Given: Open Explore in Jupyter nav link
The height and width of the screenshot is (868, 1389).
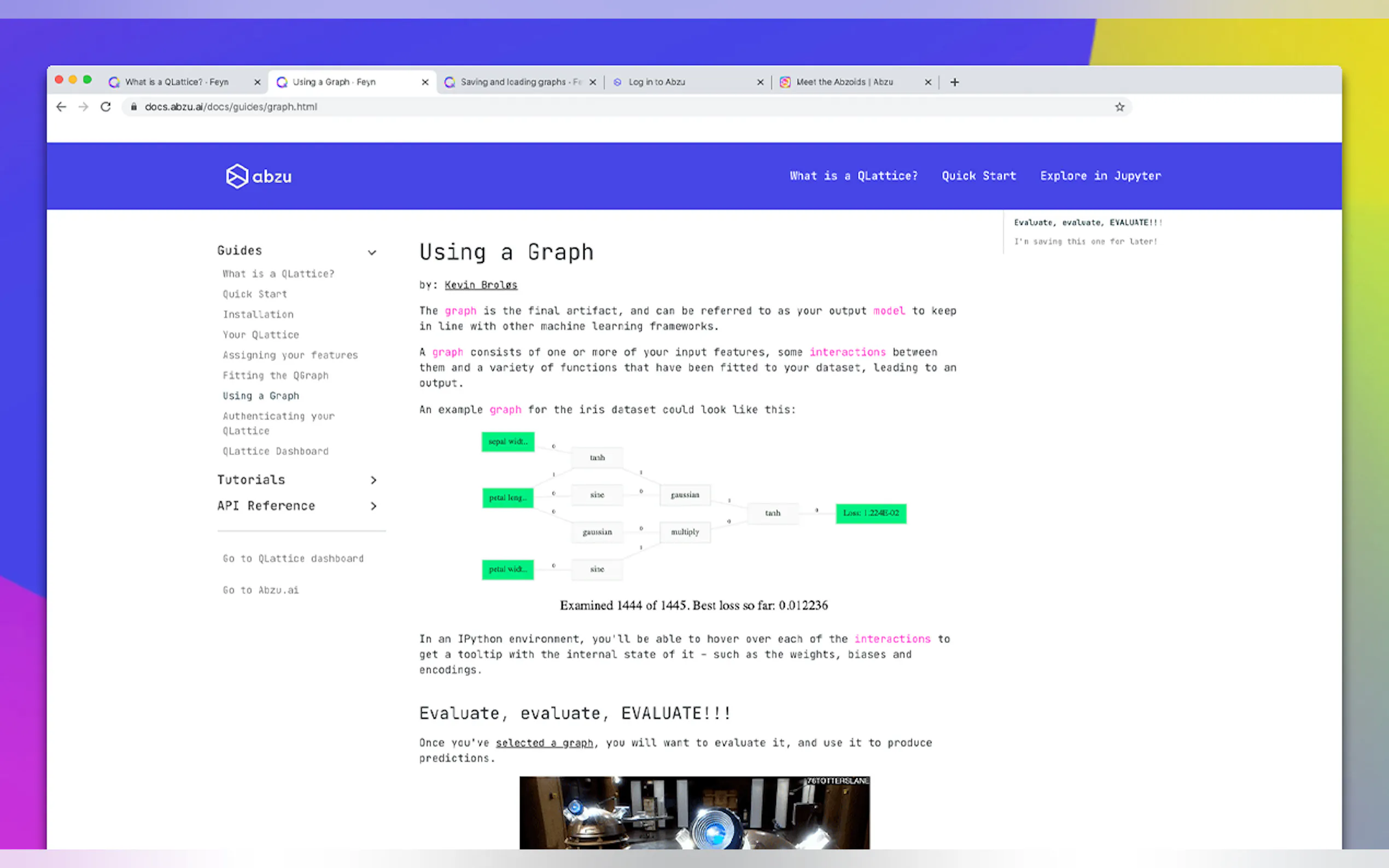Looking at the screenshot, I should 1100,175.
